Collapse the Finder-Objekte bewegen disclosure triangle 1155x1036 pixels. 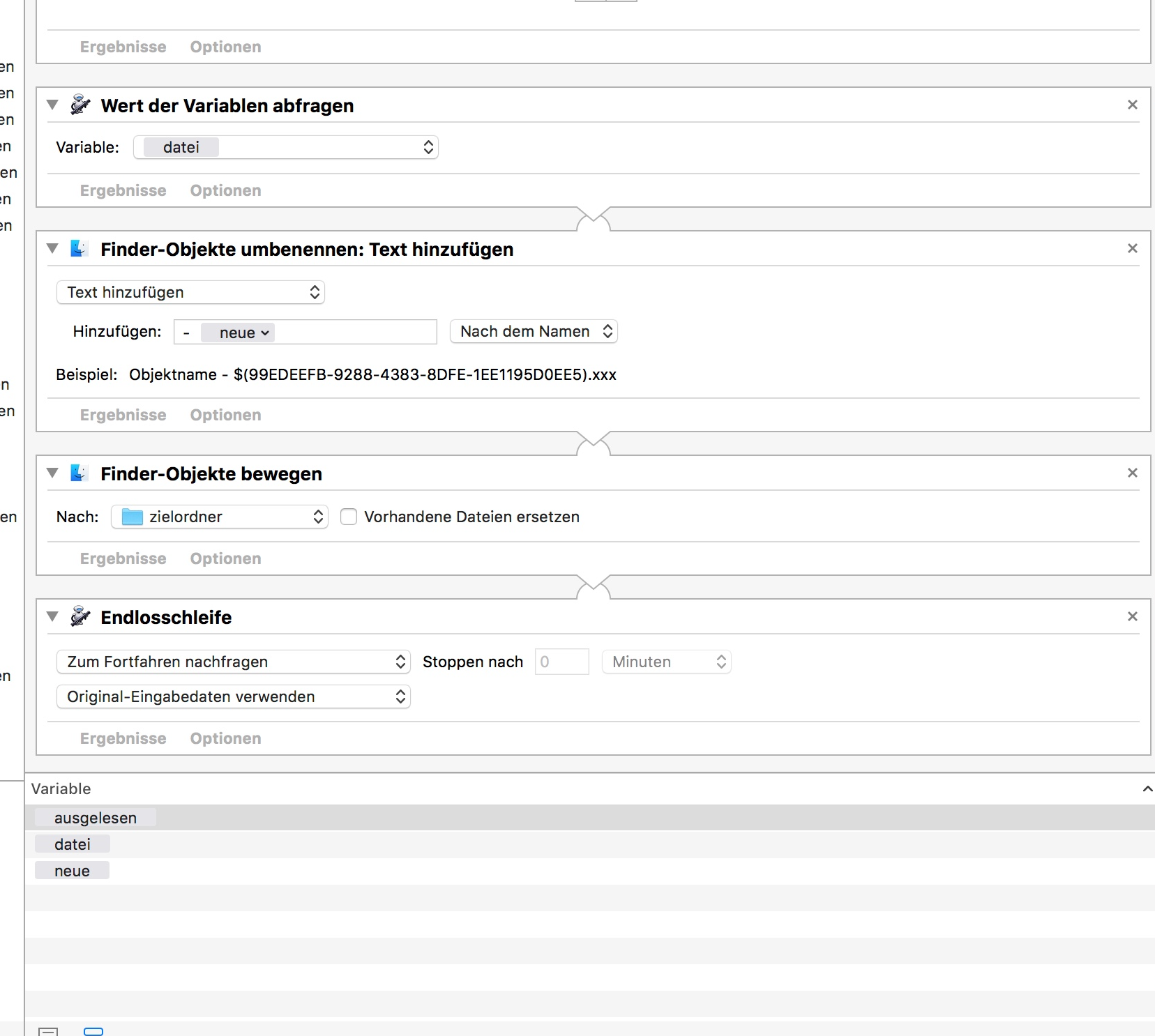pos(52,473)
